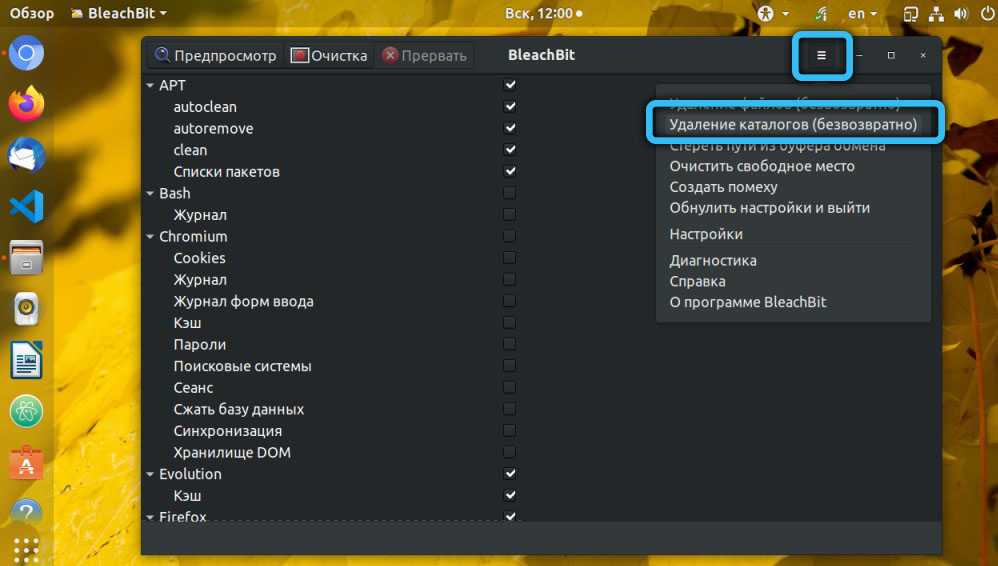Uncheck the Списки пакетов checkbox
This screenshot has width=998, height=566.
[510, 171]
